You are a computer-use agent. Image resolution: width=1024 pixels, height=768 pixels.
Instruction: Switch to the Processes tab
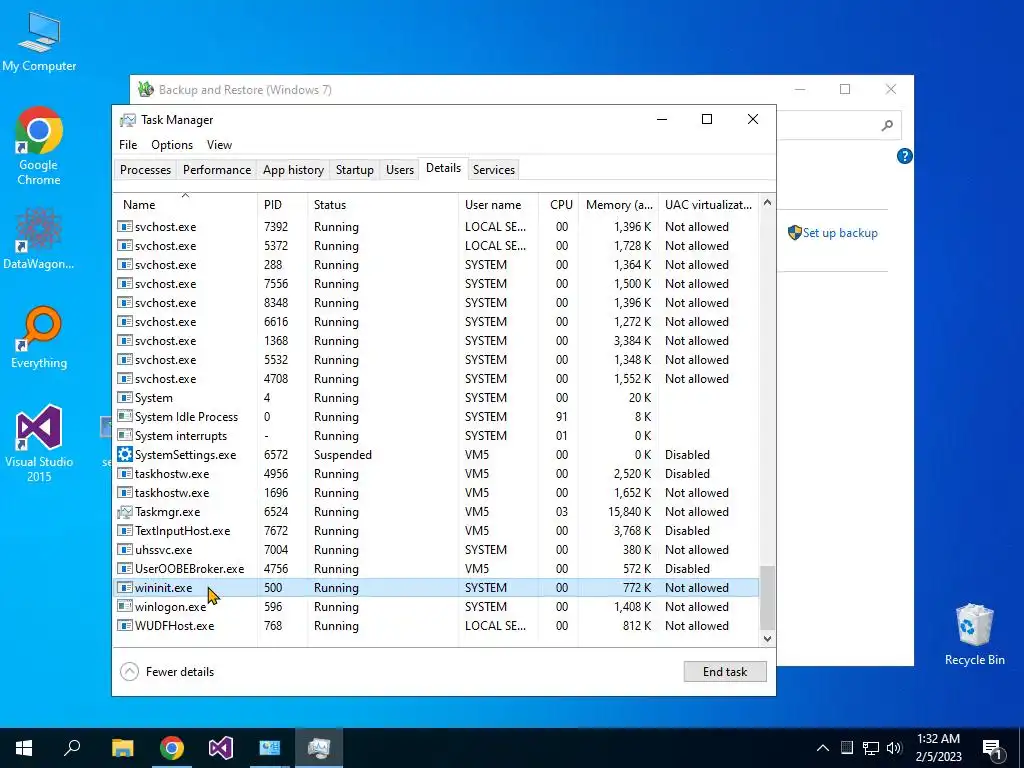(145, 170)
